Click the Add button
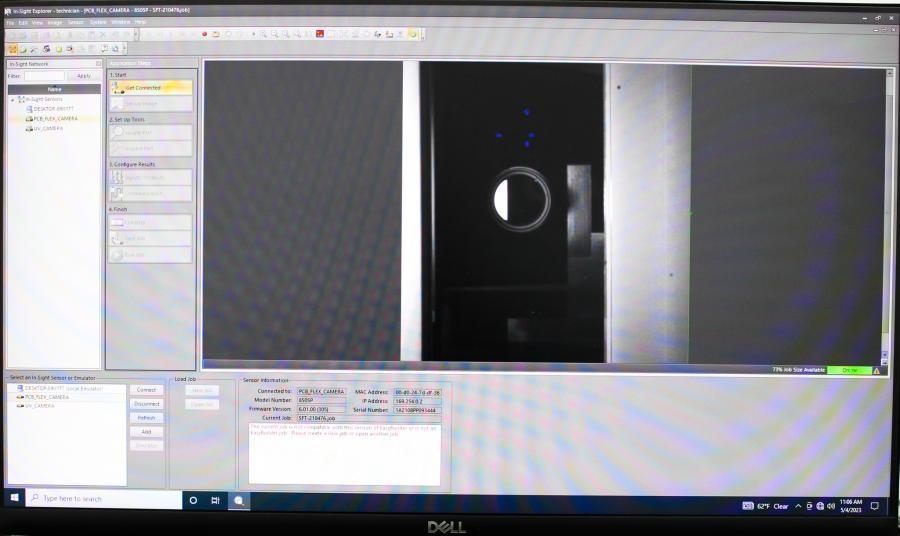 (146, 432)
